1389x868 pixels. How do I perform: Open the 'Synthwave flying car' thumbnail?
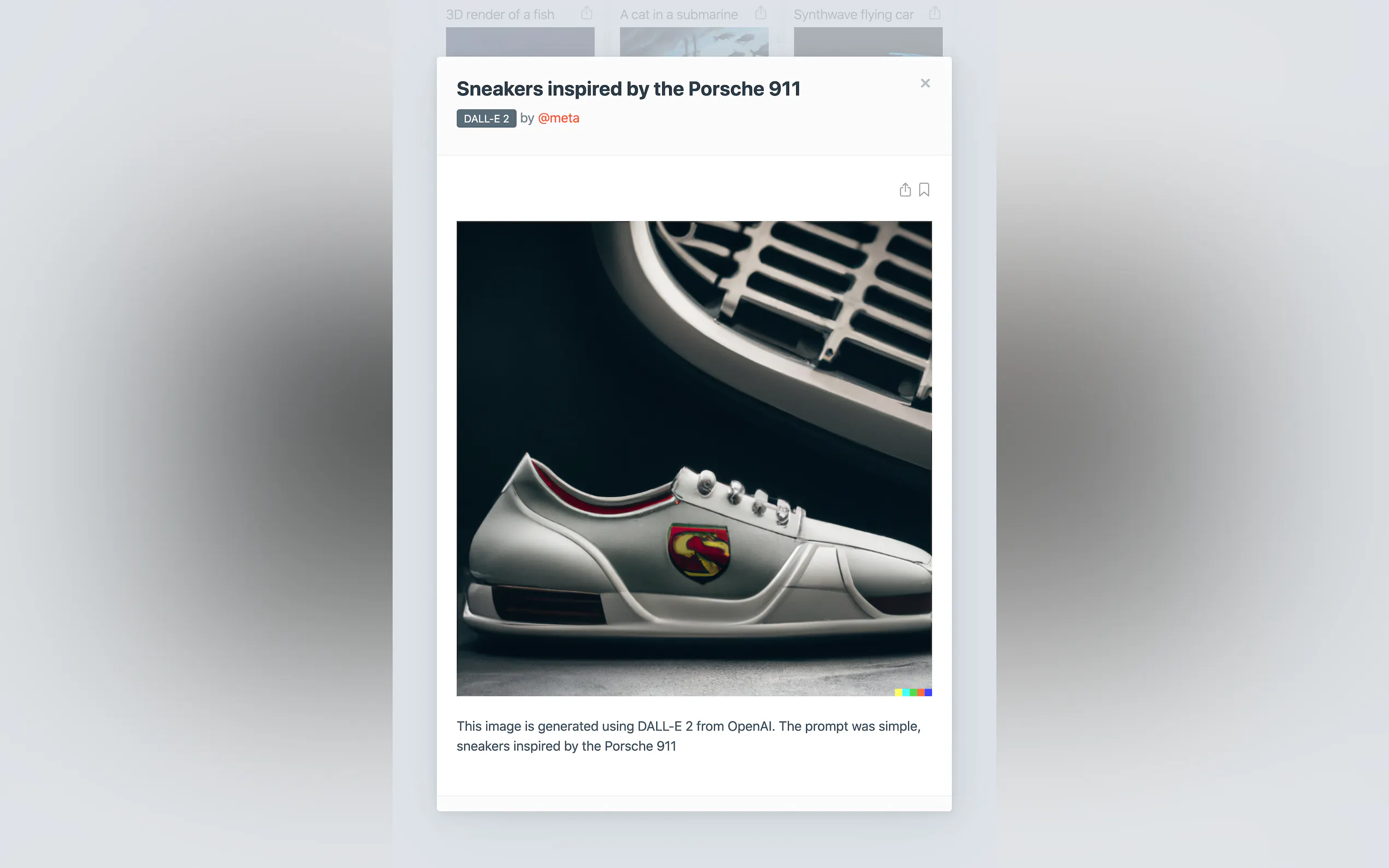click(868, 42)
